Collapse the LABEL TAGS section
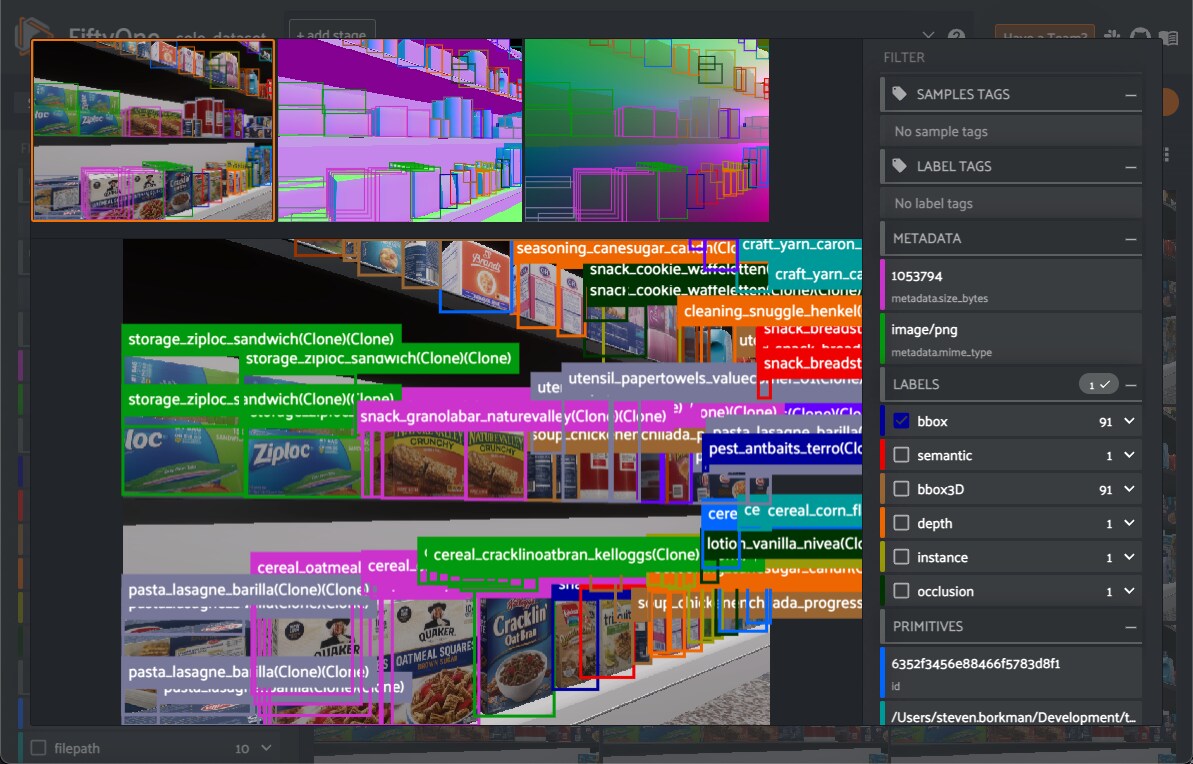The width and height of the screenshot is (1193, 764). point(1131,167)
